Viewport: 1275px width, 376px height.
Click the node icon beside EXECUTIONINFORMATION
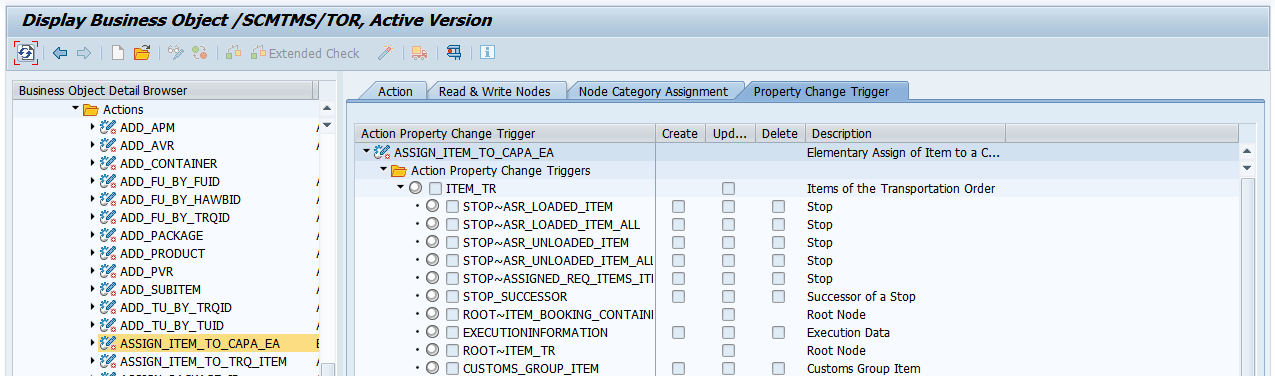(x=433, y=333)
